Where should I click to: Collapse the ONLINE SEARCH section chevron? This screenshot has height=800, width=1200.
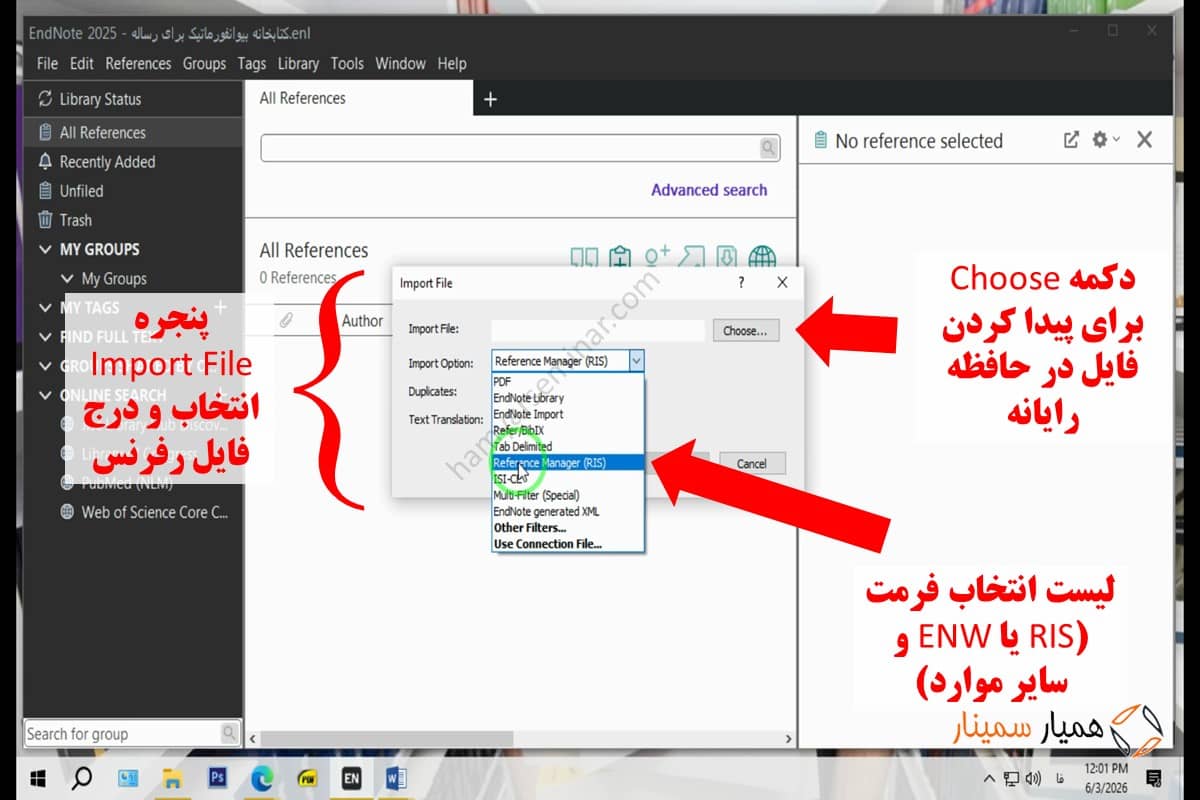45,395
